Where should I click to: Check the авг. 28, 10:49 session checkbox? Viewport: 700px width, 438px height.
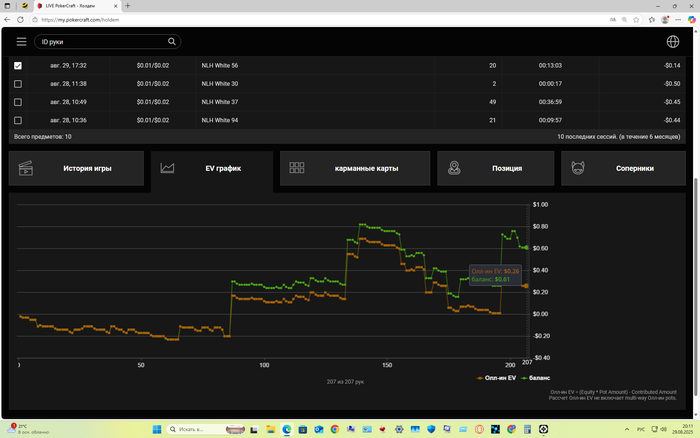coord(18,102)
